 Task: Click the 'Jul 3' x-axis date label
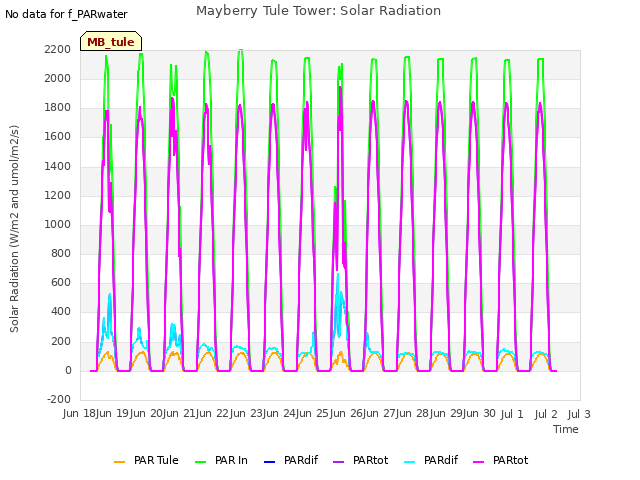[579, 414]
